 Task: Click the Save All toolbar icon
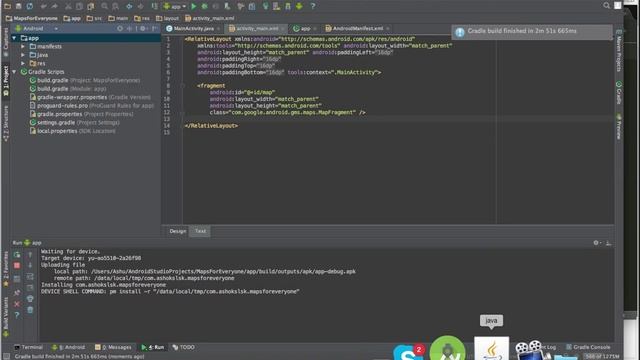pyautogui.click(x=18, y=6)
